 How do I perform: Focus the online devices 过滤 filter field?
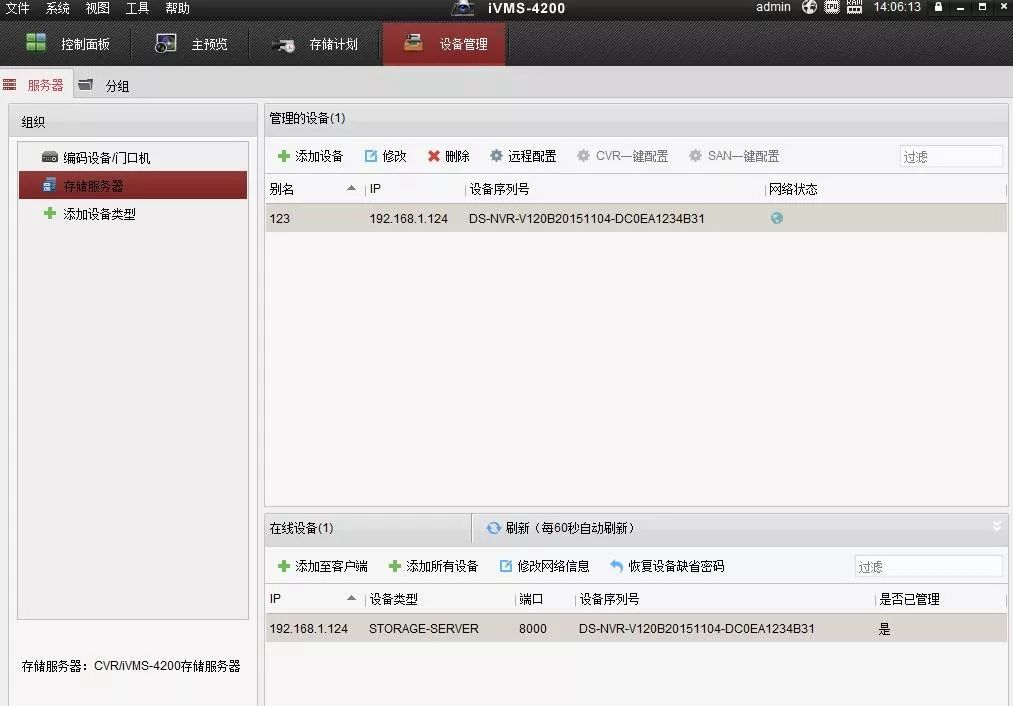click(928, 566)
